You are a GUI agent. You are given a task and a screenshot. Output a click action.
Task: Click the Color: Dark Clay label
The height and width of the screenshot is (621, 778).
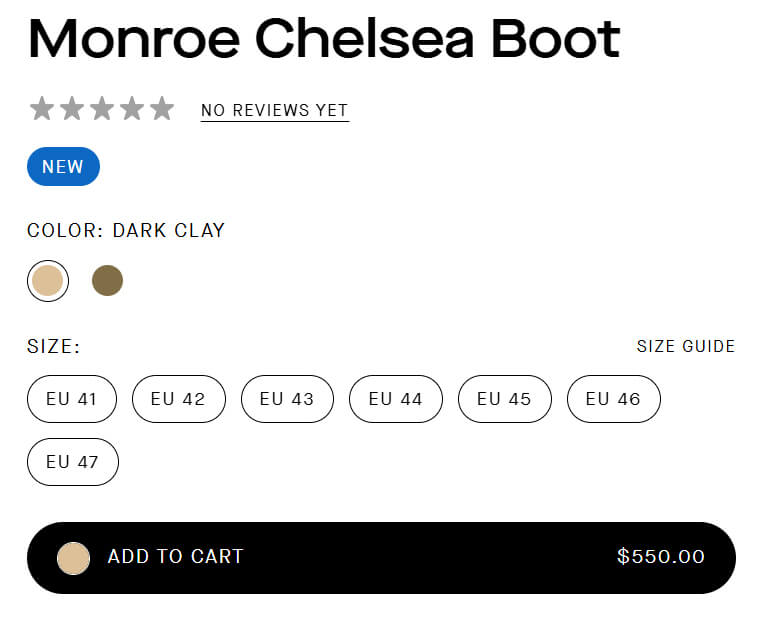click(x=126, y=231)
